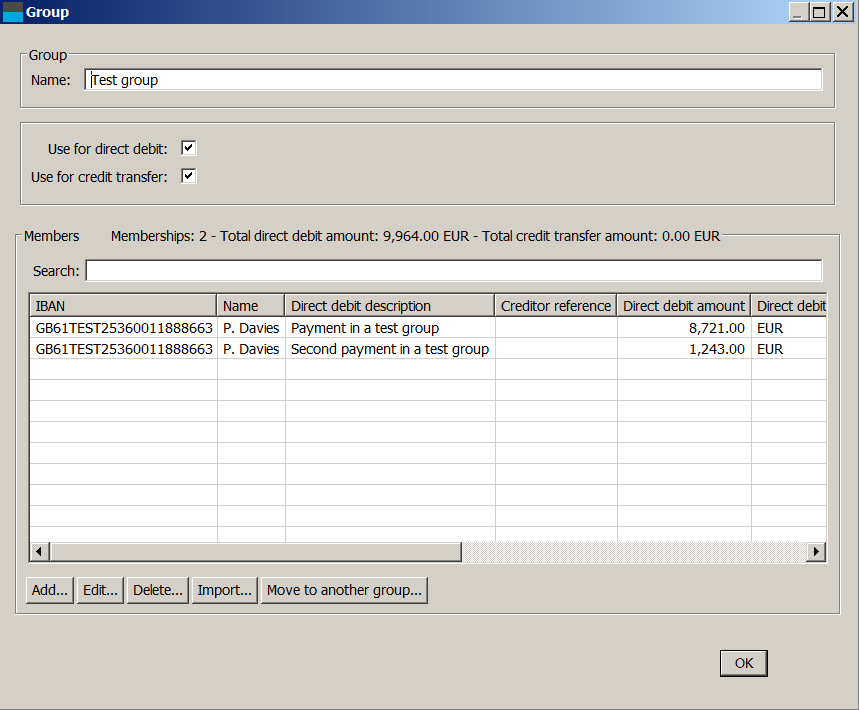
Task: Click the Import... button
Action: (225, 590)
